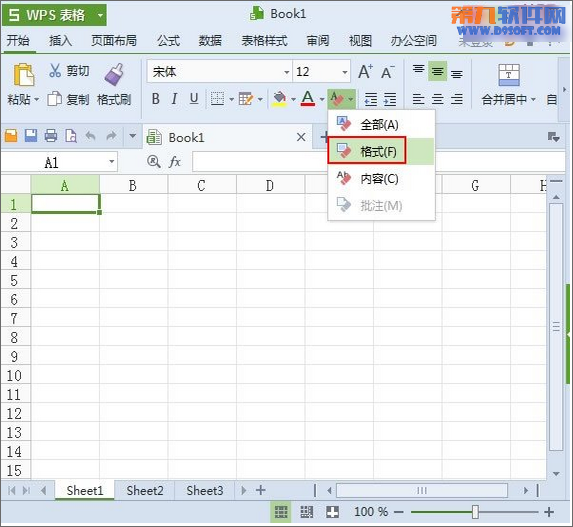573x527 pixels.
Task: Click the fill color paint bucket icon
Action: [x=280, y=99]
